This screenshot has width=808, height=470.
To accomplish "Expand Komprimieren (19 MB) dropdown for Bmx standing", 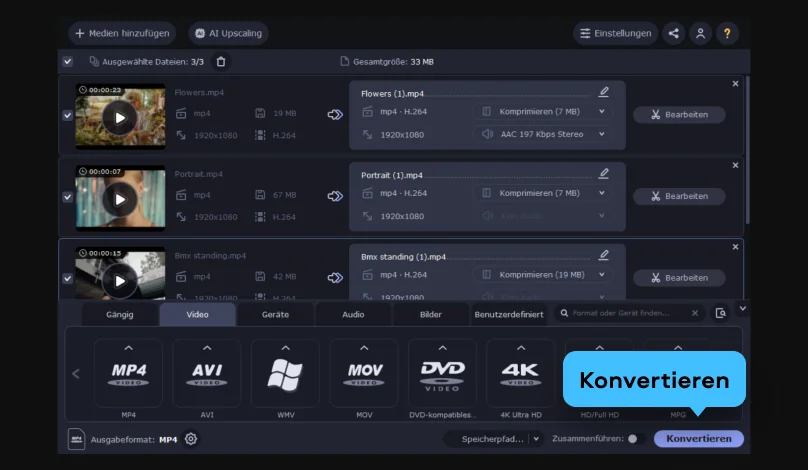I will (543, 275).
